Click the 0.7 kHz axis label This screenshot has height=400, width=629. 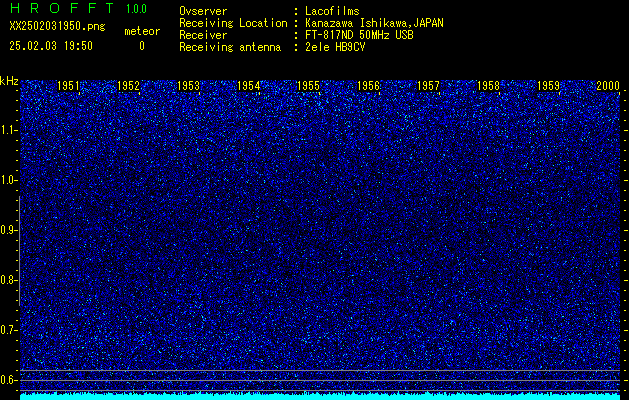pyautogui.click(x=8, y=330)
